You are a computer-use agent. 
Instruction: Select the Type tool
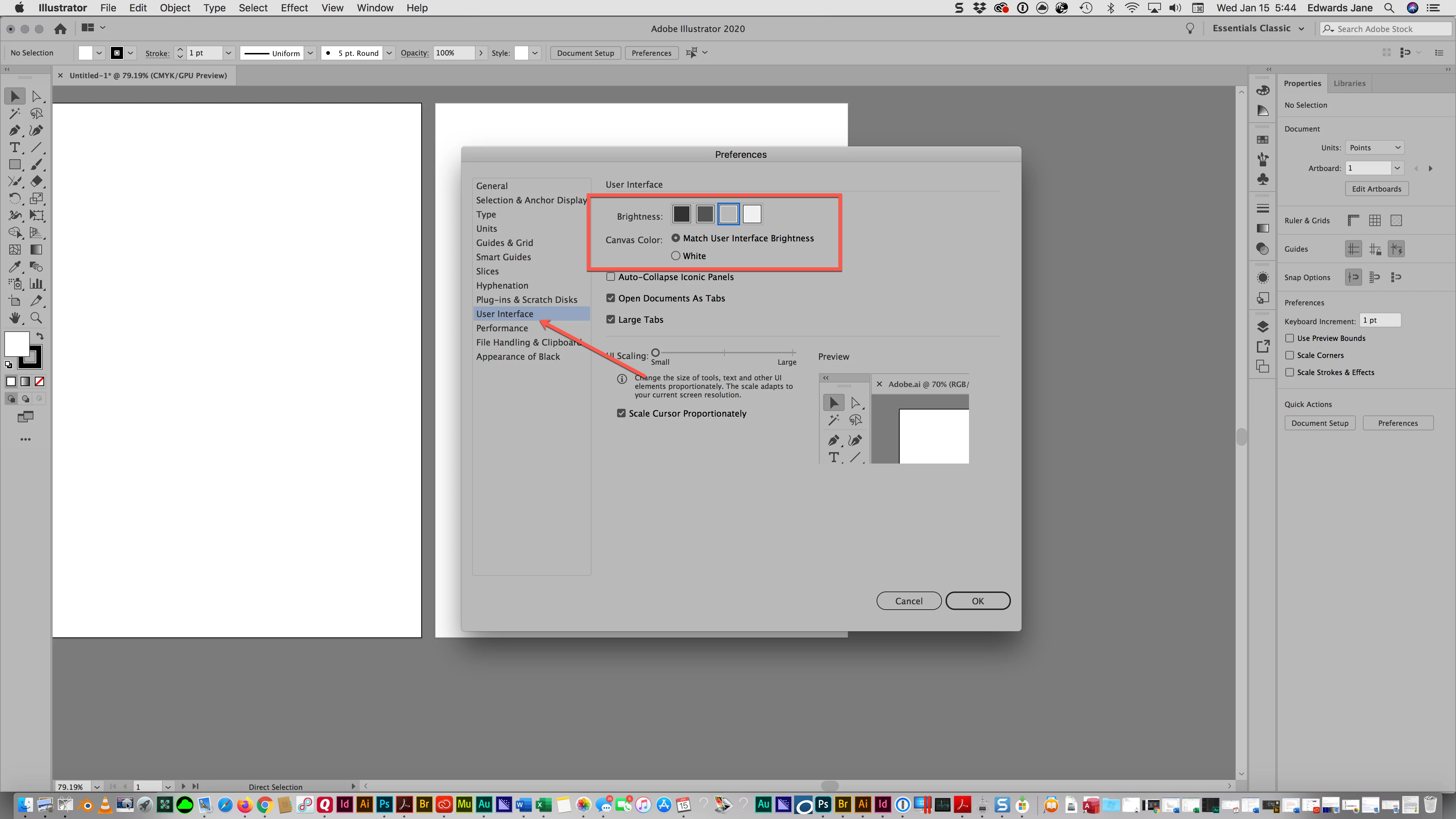(14, 148)
